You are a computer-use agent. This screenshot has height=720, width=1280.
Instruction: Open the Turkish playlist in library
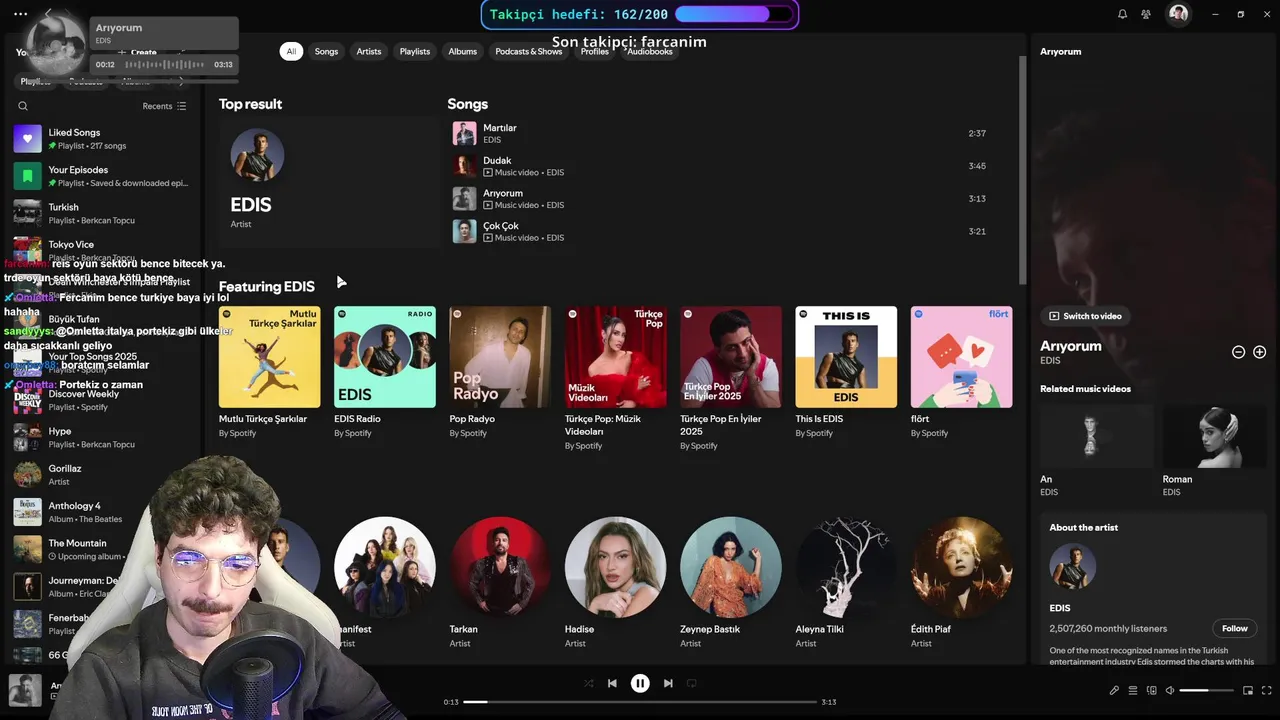(x=103, y=213)
